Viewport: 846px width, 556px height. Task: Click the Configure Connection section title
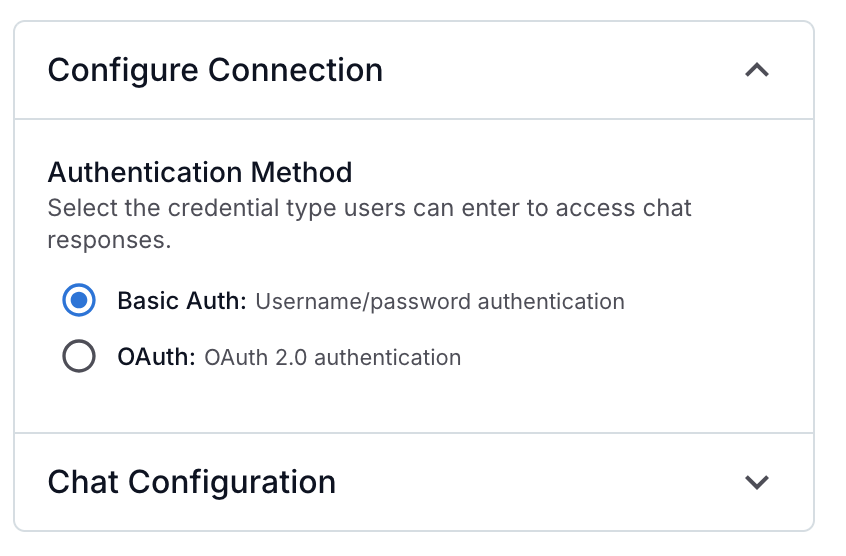215,71
